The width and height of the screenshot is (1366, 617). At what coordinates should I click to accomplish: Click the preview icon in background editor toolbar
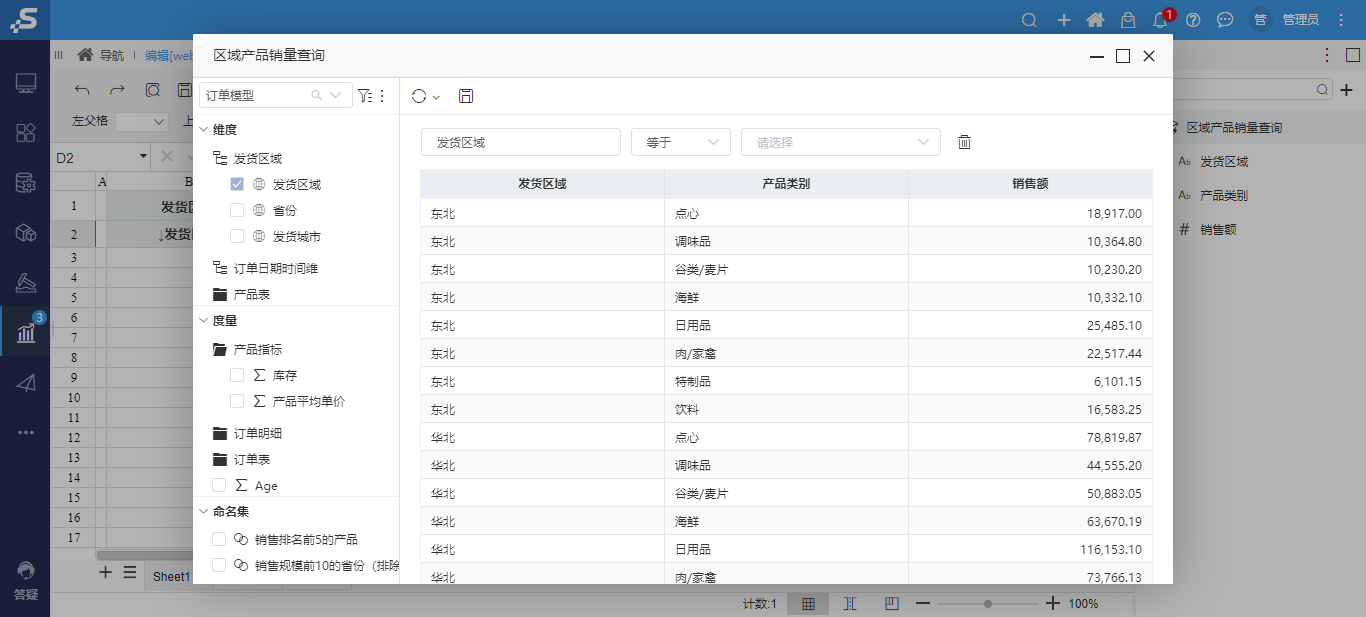point(152,90)
